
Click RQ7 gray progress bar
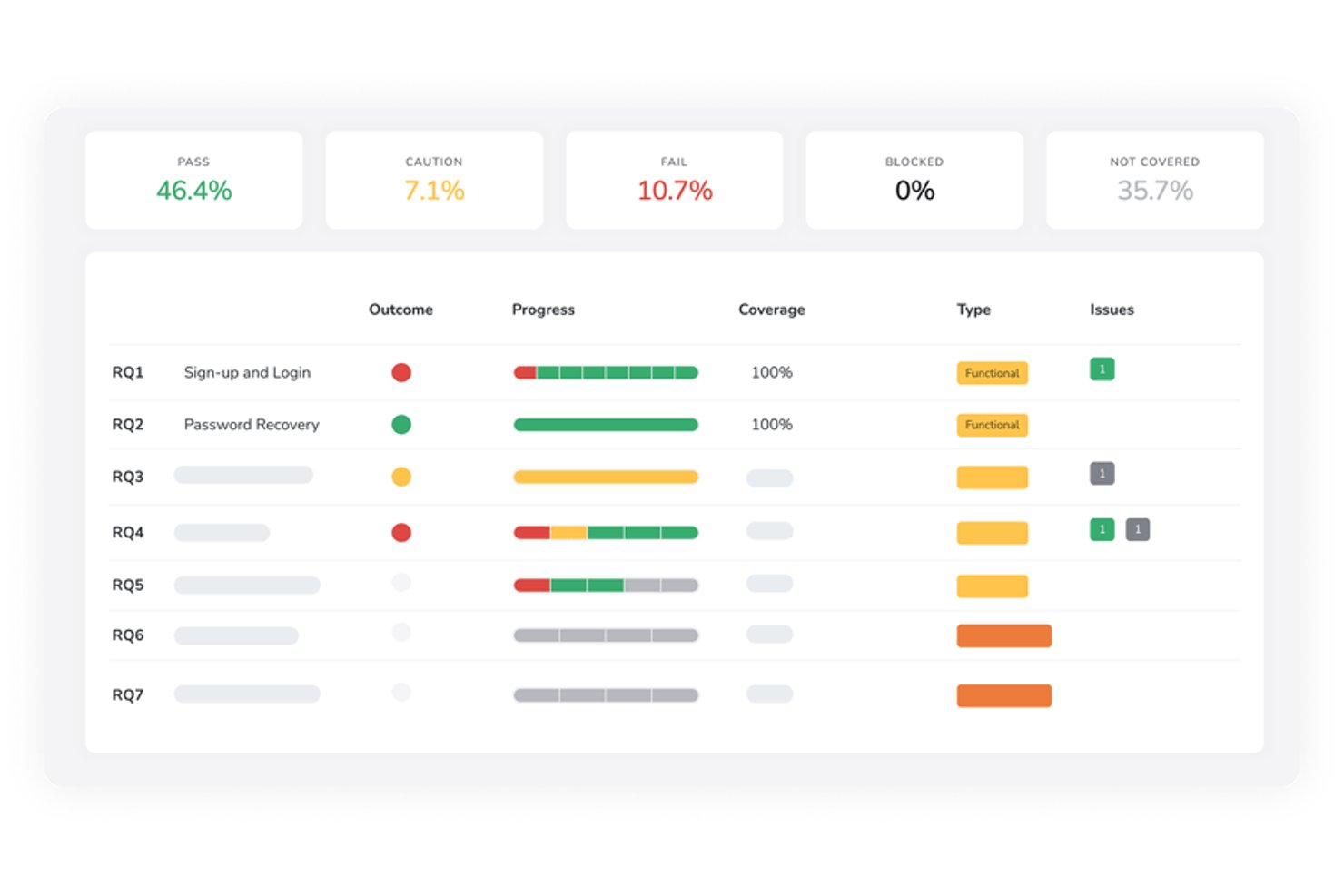[606, 695]
